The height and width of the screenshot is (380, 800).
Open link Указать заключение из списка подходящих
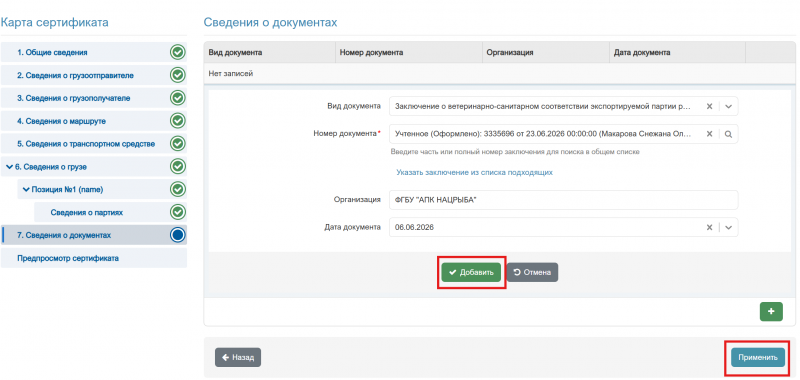tap(474, 172)
